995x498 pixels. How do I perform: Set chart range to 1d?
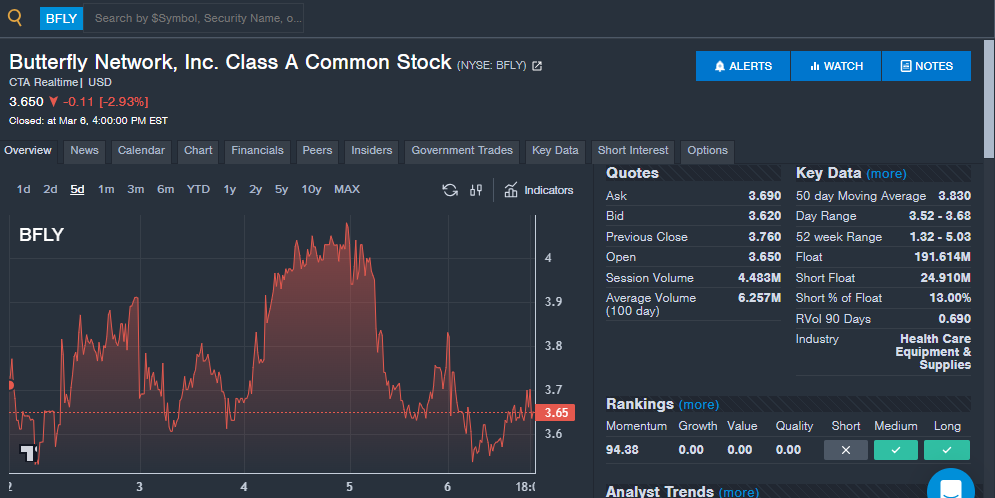click(23, 189)
